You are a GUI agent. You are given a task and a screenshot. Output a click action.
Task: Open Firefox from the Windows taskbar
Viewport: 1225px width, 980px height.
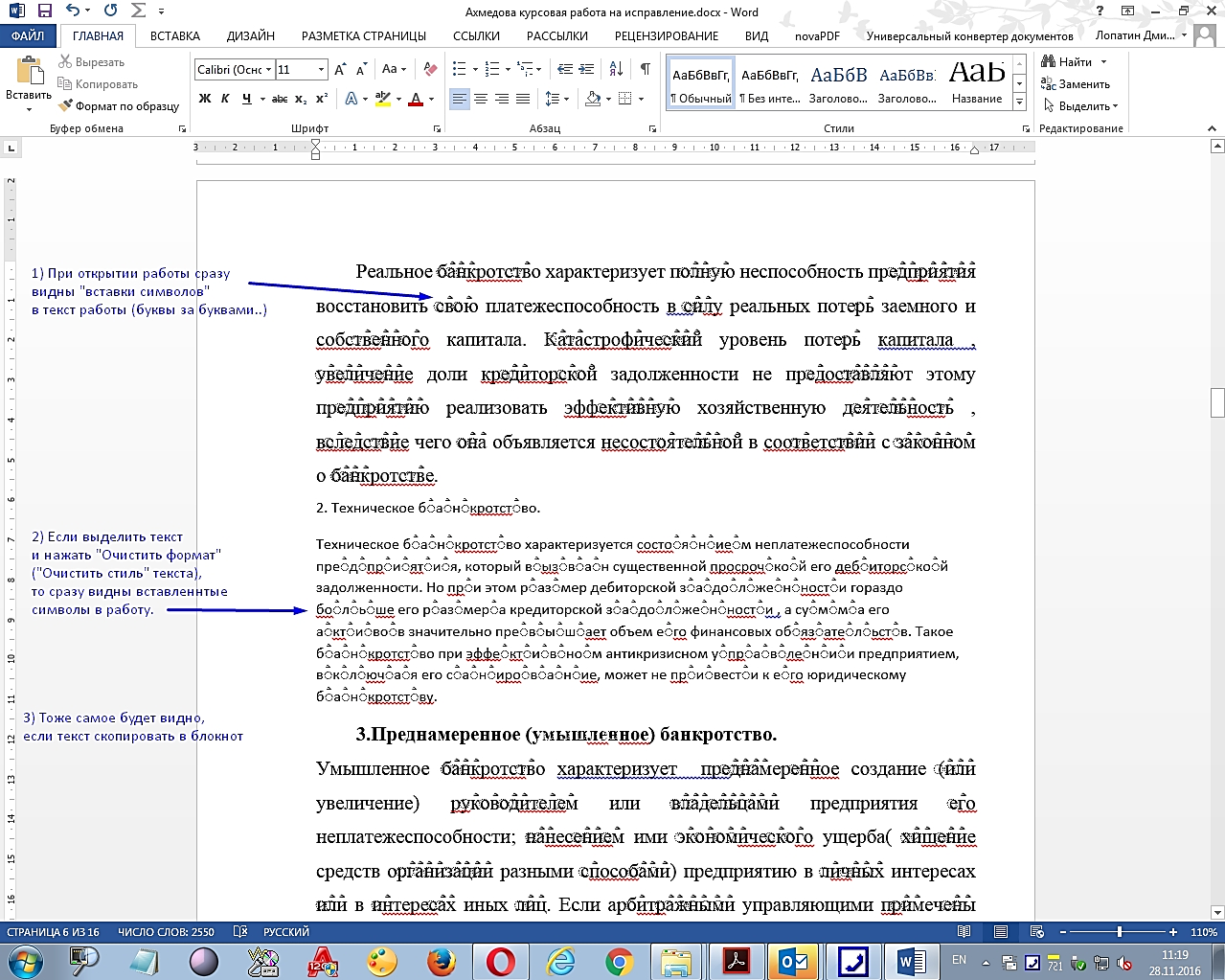pos(441,961)
